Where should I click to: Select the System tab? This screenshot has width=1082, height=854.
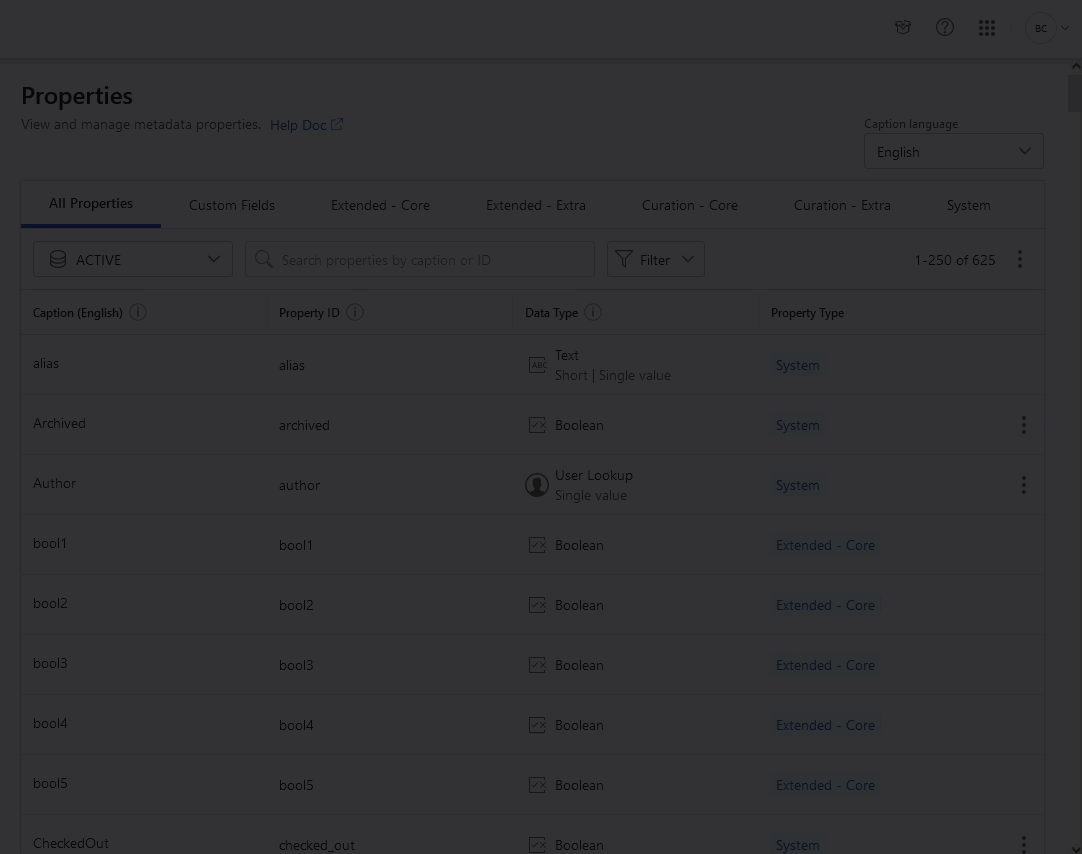968,205
